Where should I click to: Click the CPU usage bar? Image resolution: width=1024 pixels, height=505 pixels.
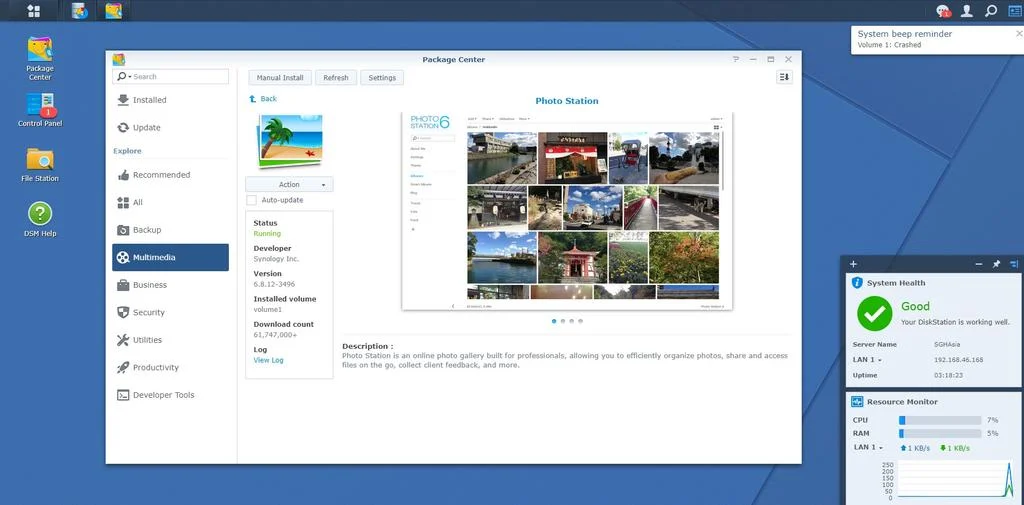(x=940, y=420)
